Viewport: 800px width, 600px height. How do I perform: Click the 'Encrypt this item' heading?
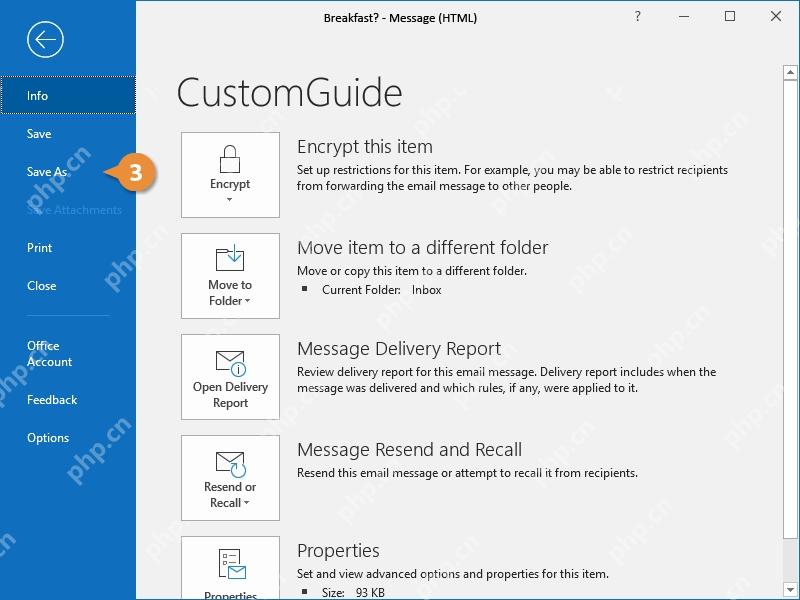point(365,147)
